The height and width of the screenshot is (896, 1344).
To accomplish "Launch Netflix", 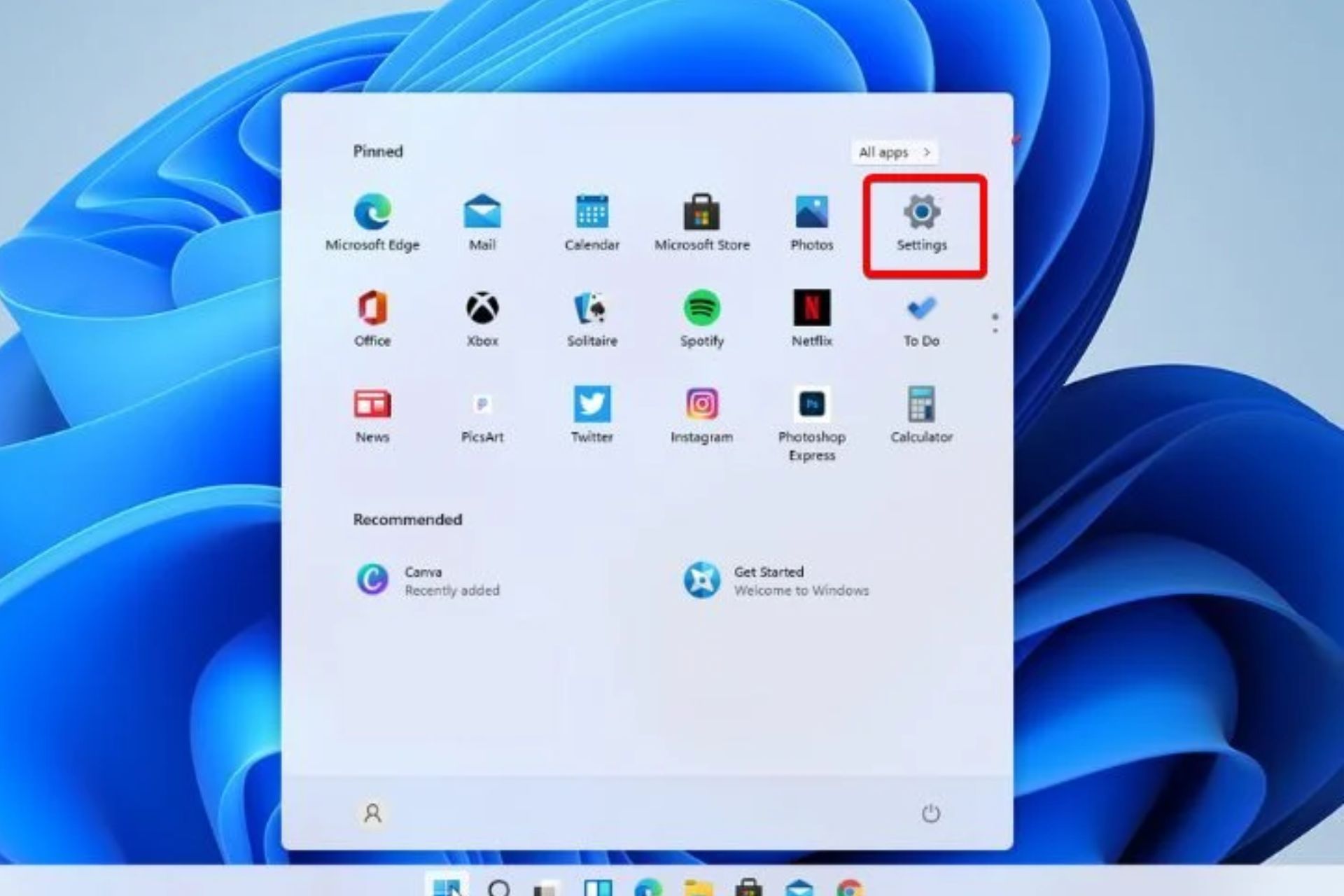I will [x=812, y=318].
